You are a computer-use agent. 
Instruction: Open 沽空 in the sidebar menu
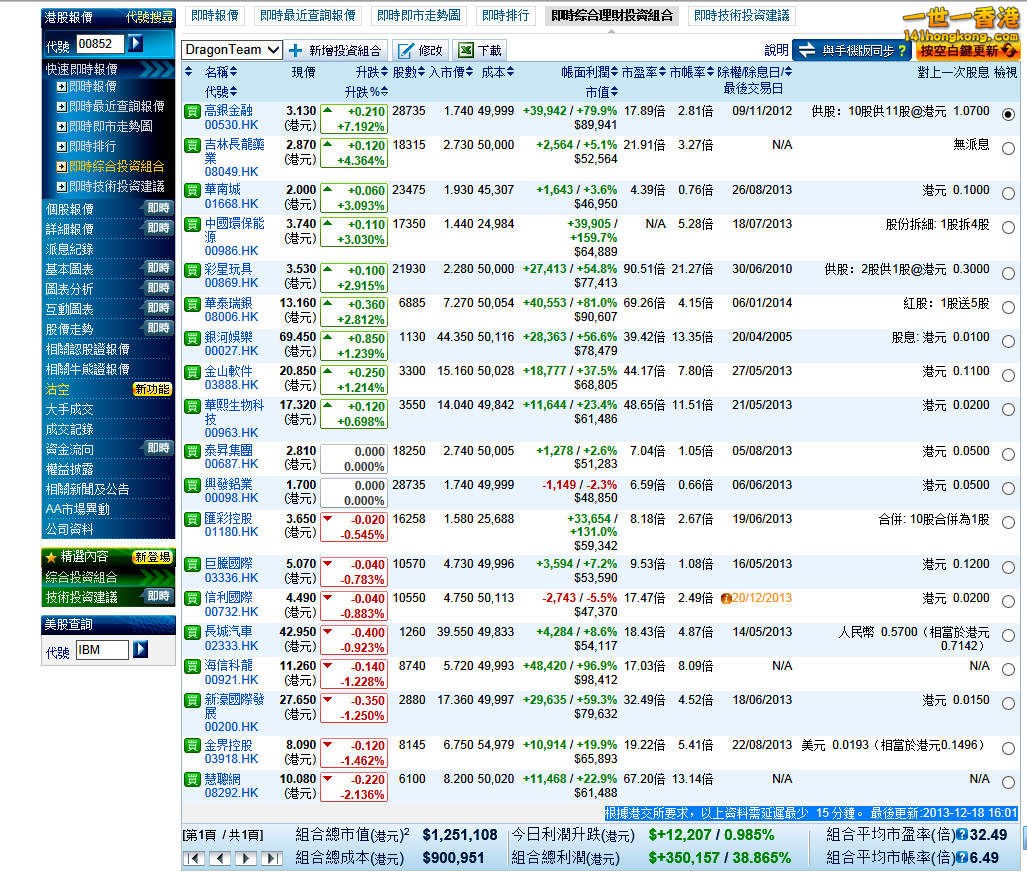click(x=58, y=390)
